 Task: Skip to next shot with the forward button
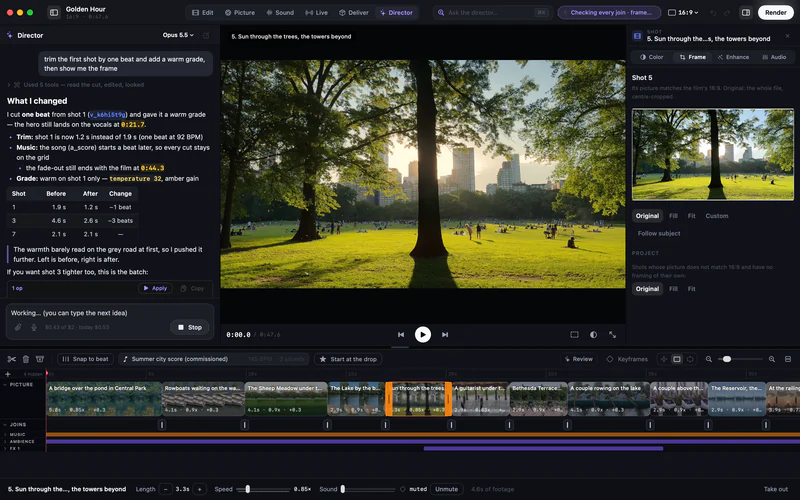(445, 335)
